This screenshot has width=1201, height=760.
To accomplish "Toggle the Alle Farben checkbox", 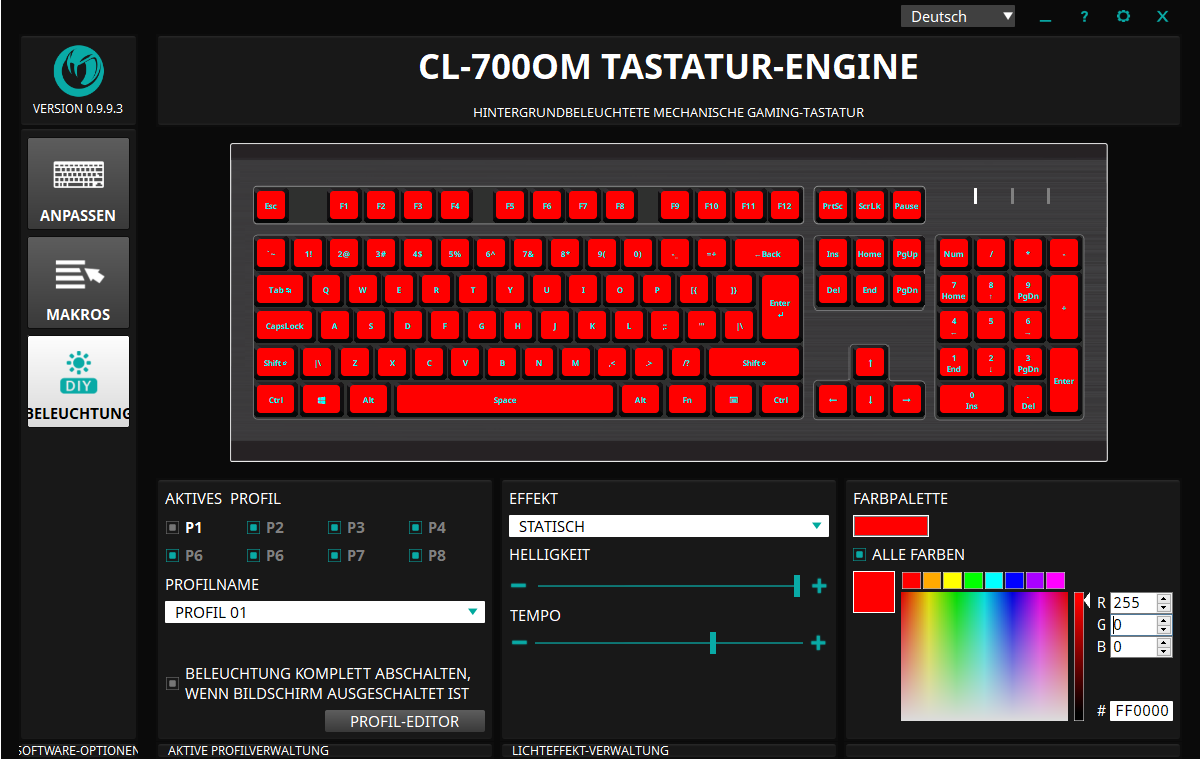I will click(860, 555).
